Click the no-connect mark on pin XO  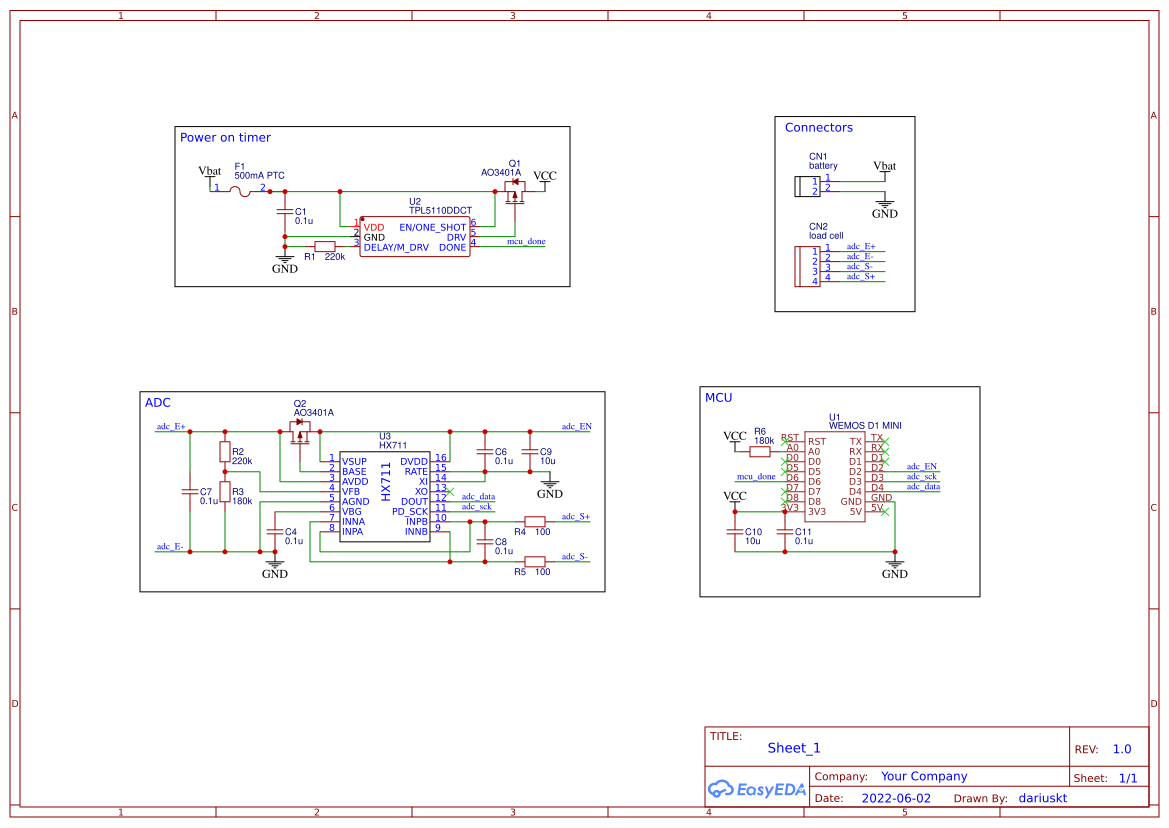[450, 491]
